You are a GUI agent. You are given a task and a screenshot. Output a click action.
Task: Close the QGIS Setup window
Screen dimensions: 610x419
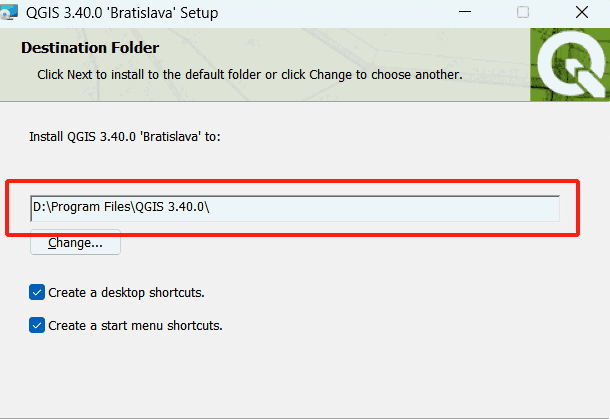point(581,14)
